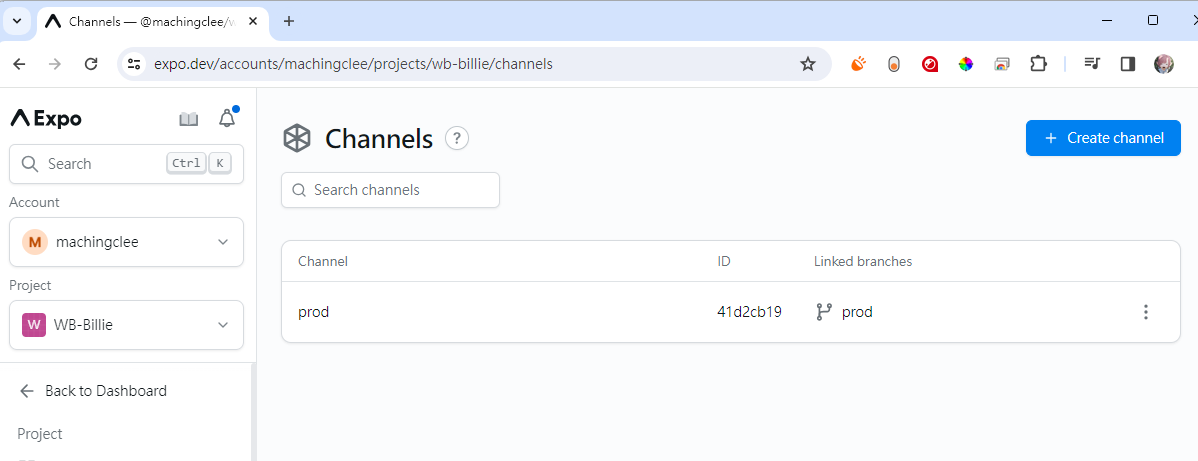The image size is (1198, 461).
Task: Open the notifications bell
Action: click(227, 118)
